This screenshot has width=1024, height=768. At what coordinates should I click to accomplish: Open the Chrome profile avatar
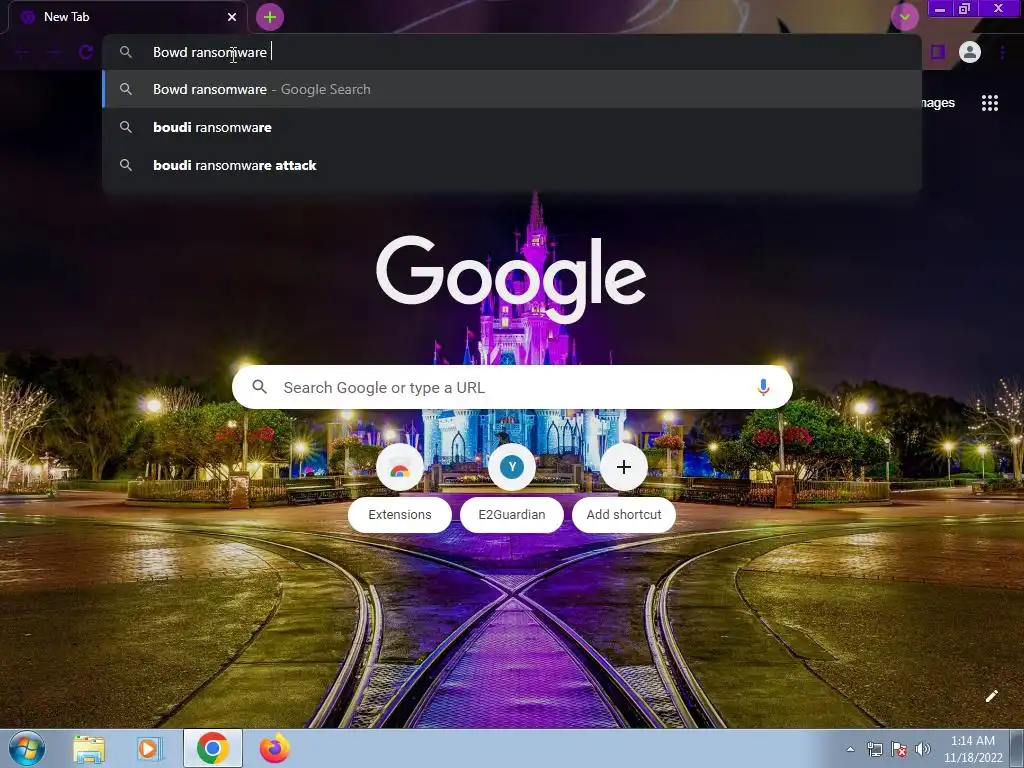970,52
